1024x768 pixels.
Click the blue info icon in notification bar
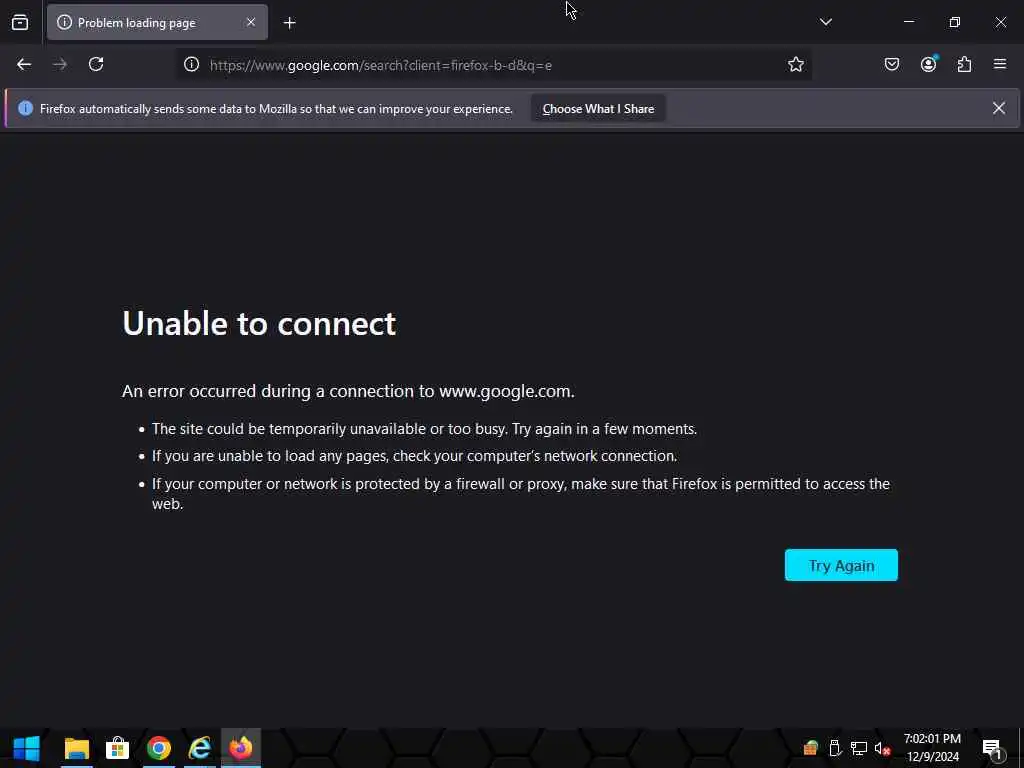pos(25,108)
